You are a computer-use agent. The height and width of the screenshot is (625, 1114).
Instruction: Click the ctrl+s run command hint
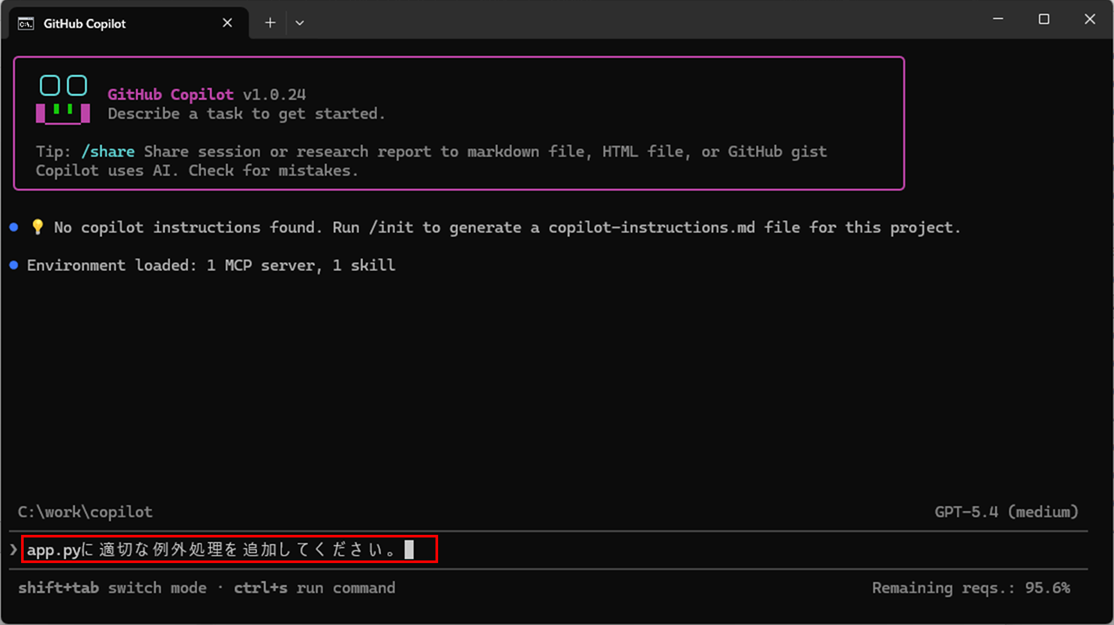coord(314,588)
